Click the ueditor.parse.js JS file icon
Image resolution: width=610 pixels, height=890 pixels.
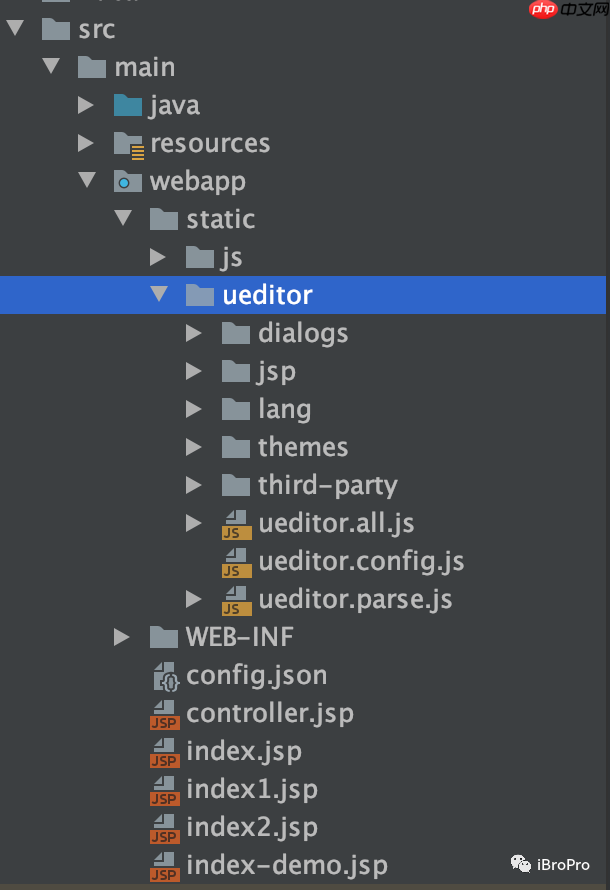237,601
